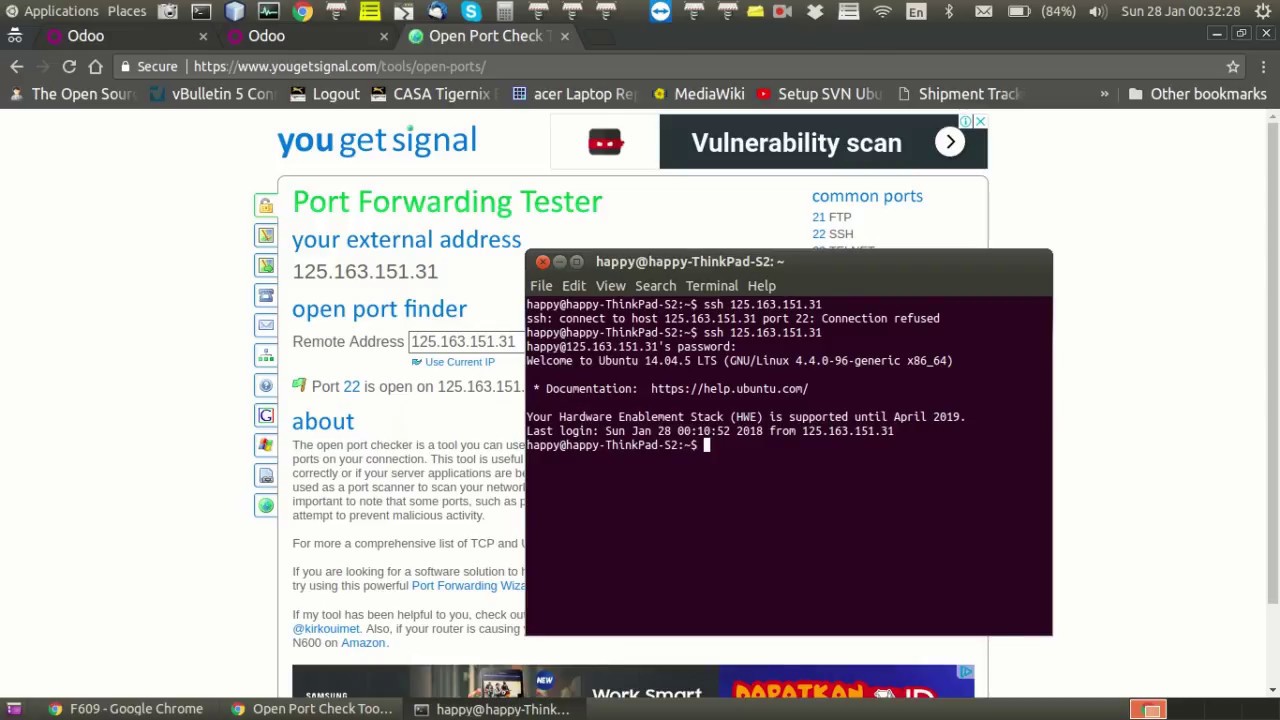This screenshot has height=720, width=1280.
Task: Go to Chrome home page
Action: pos(95,66)
